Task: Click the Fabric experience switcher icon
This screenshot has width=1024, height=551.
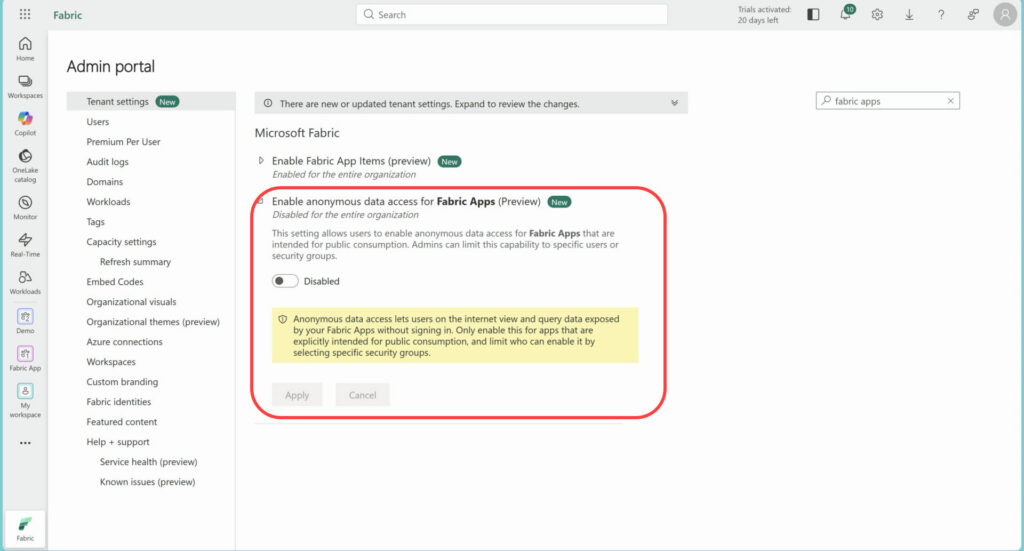Action: 25,529
